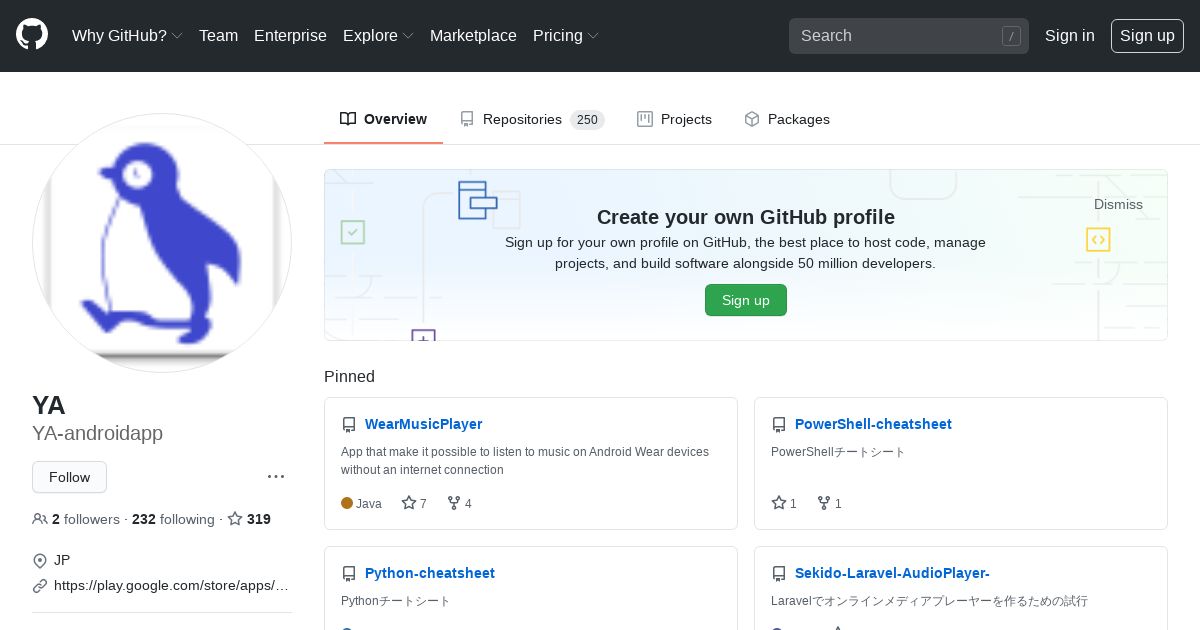
Task: Click the JP location pin icon
Action: pyautogui.click(x=40, y=560)
